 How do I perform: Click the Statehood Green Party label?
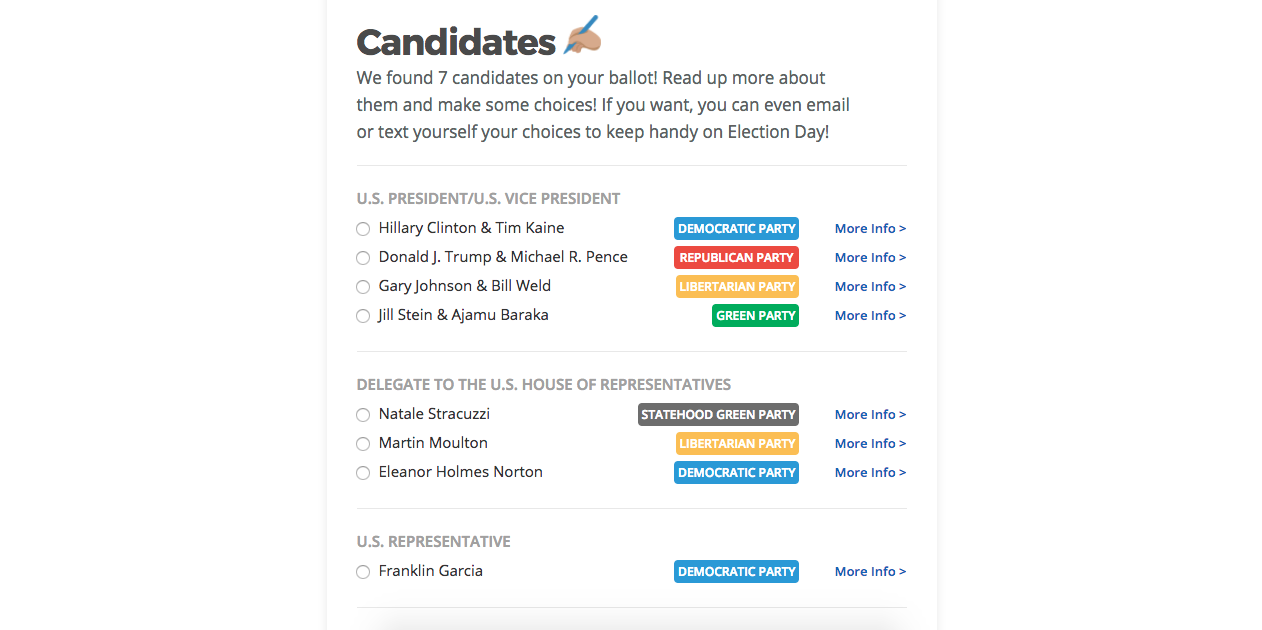click(x=718, y=414)
